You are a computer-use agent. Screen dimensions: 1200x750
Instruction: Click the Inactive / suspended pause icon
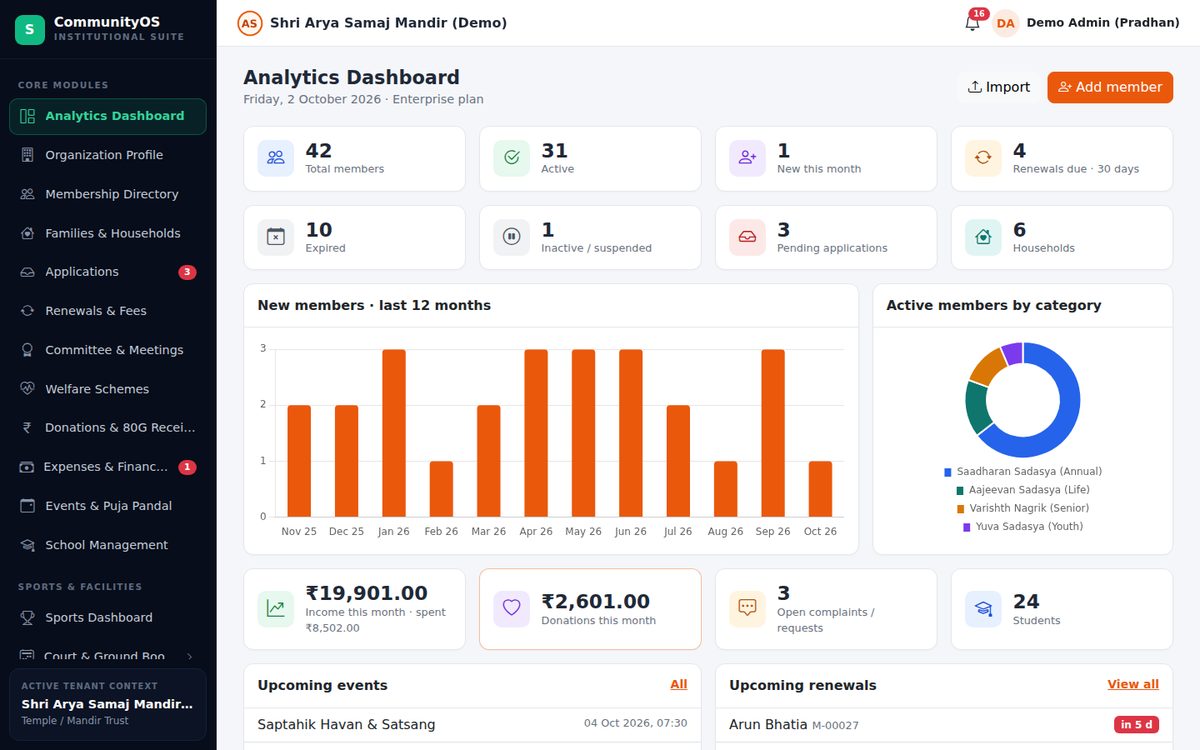click(512, 237)
